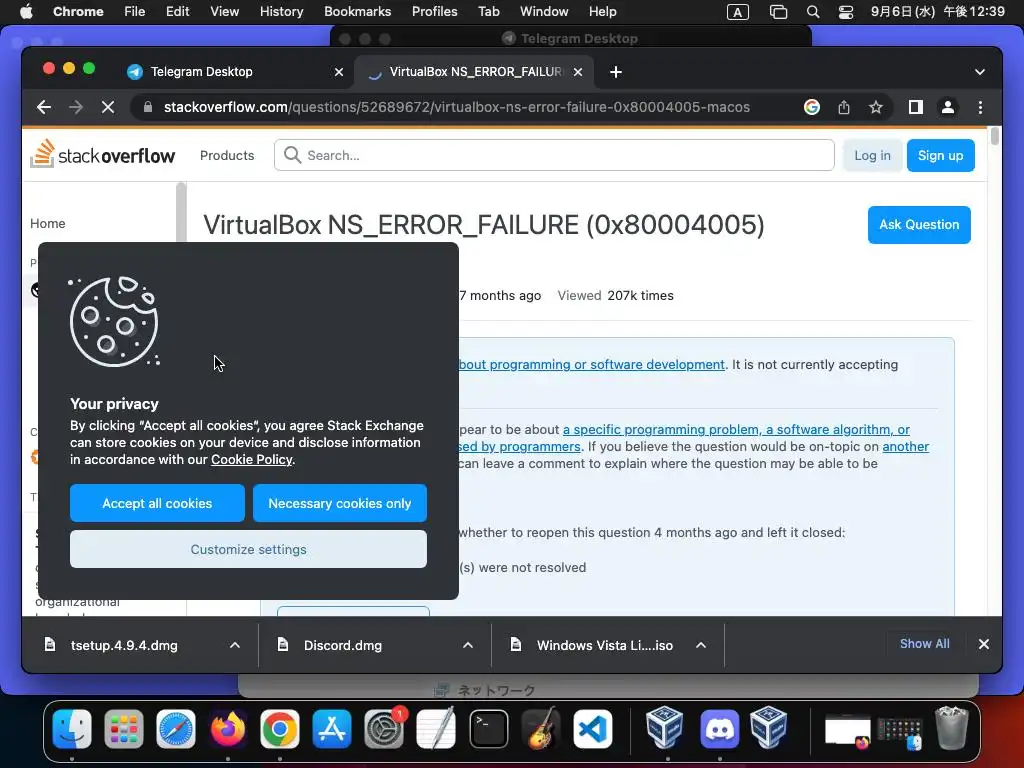Image resolution: width=1024 pixels, height=768 pixels.
Task: Open the Discord.dmg download
Action: click(343, 645)
